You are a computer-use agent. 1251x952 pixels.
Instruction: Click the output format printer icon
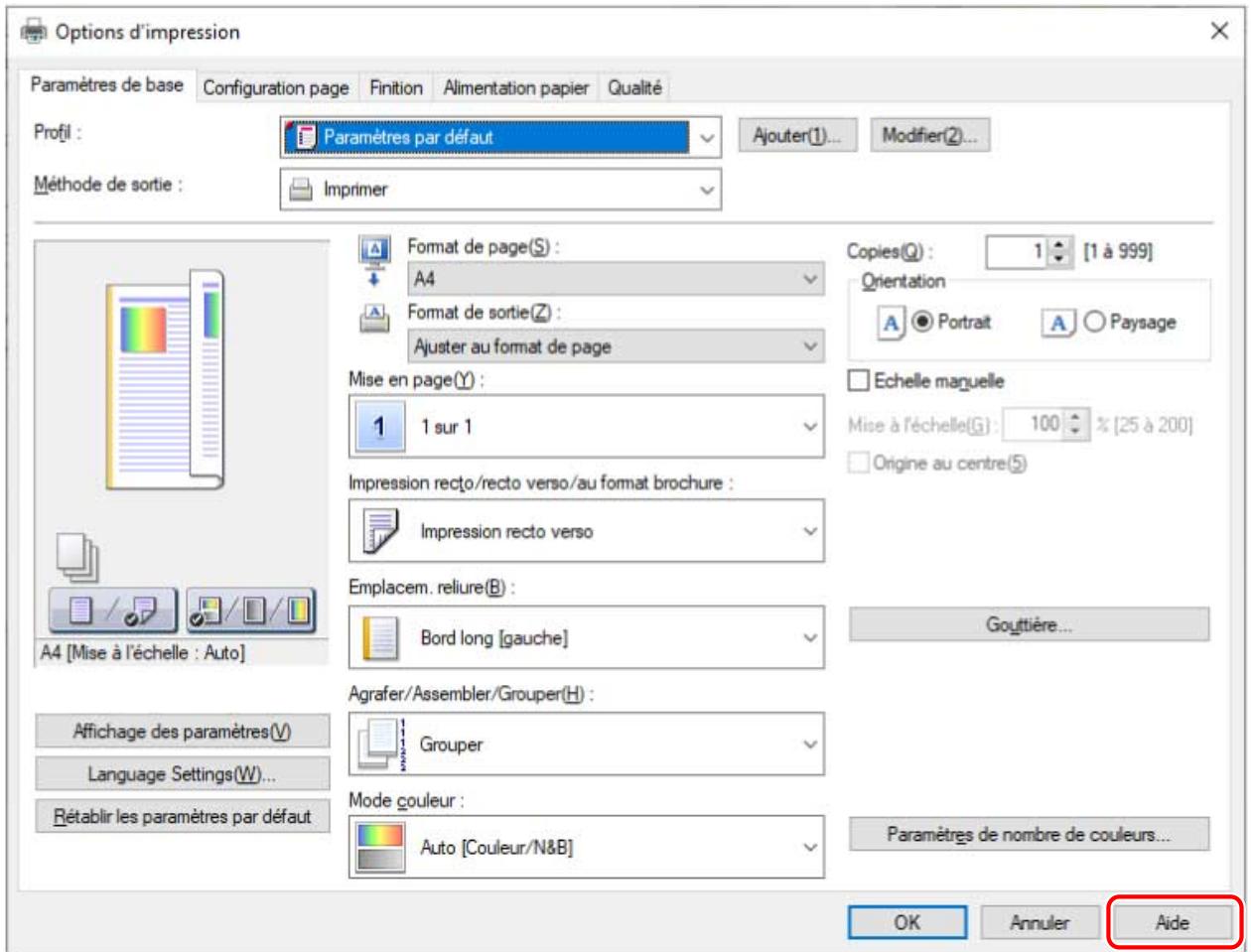375,319
